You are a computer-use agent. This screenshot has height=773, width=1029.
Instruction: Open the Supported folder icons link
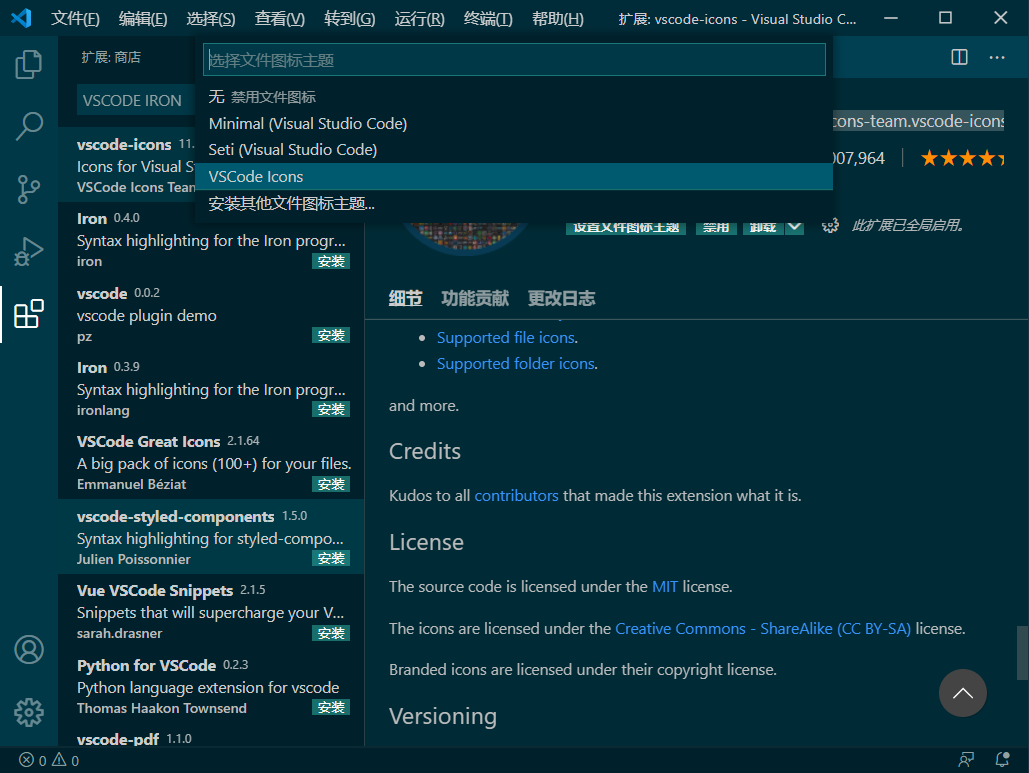516,364
